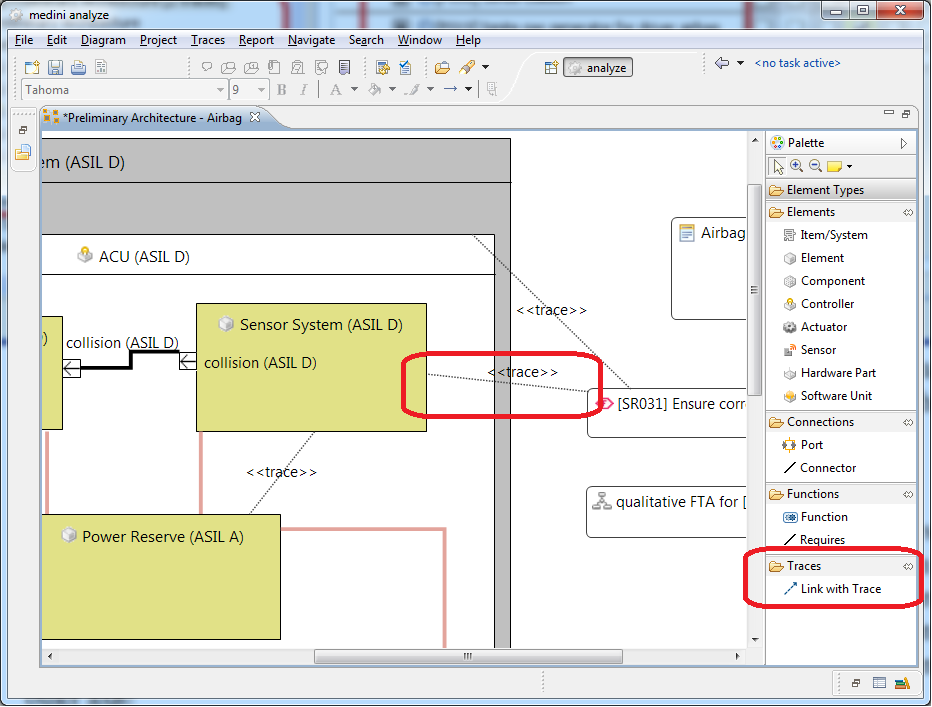Image resolution: width=932 pixels, height=707 pixels.
Task: Open the Tahoma font name dropdown
Action: coord(219,90)
